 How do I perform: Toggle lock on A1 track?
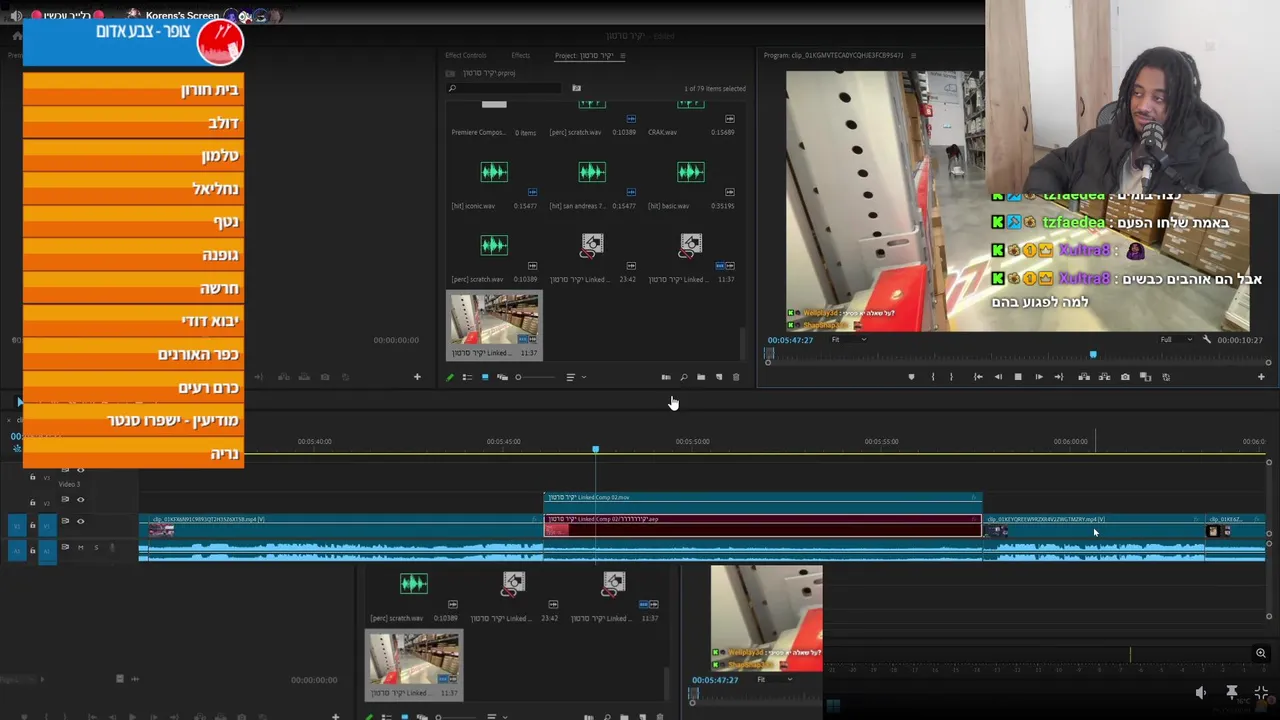point(32,550)
